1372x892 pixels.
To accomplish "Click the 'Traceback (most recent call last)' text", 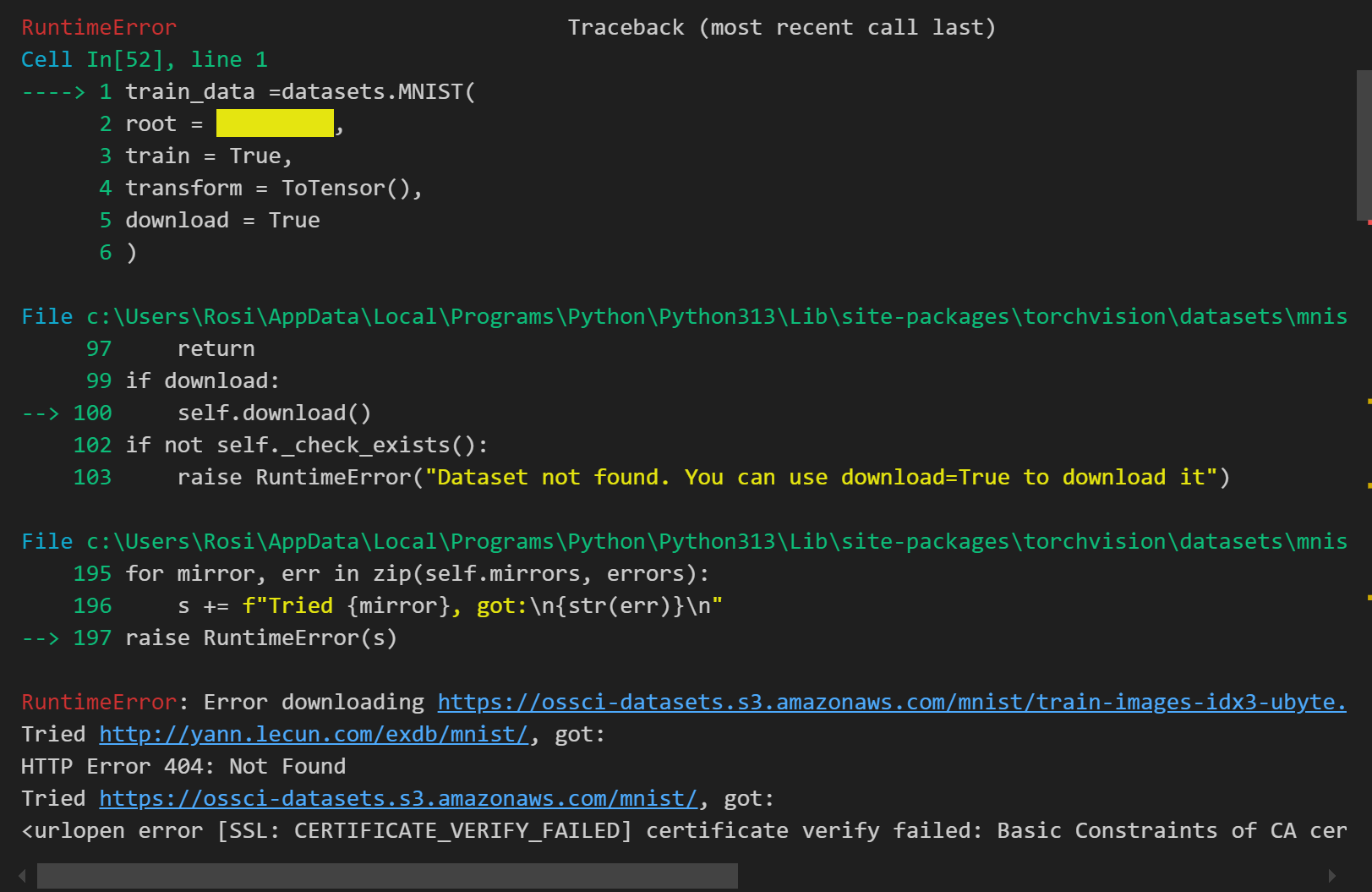I will tap(782, 28).
